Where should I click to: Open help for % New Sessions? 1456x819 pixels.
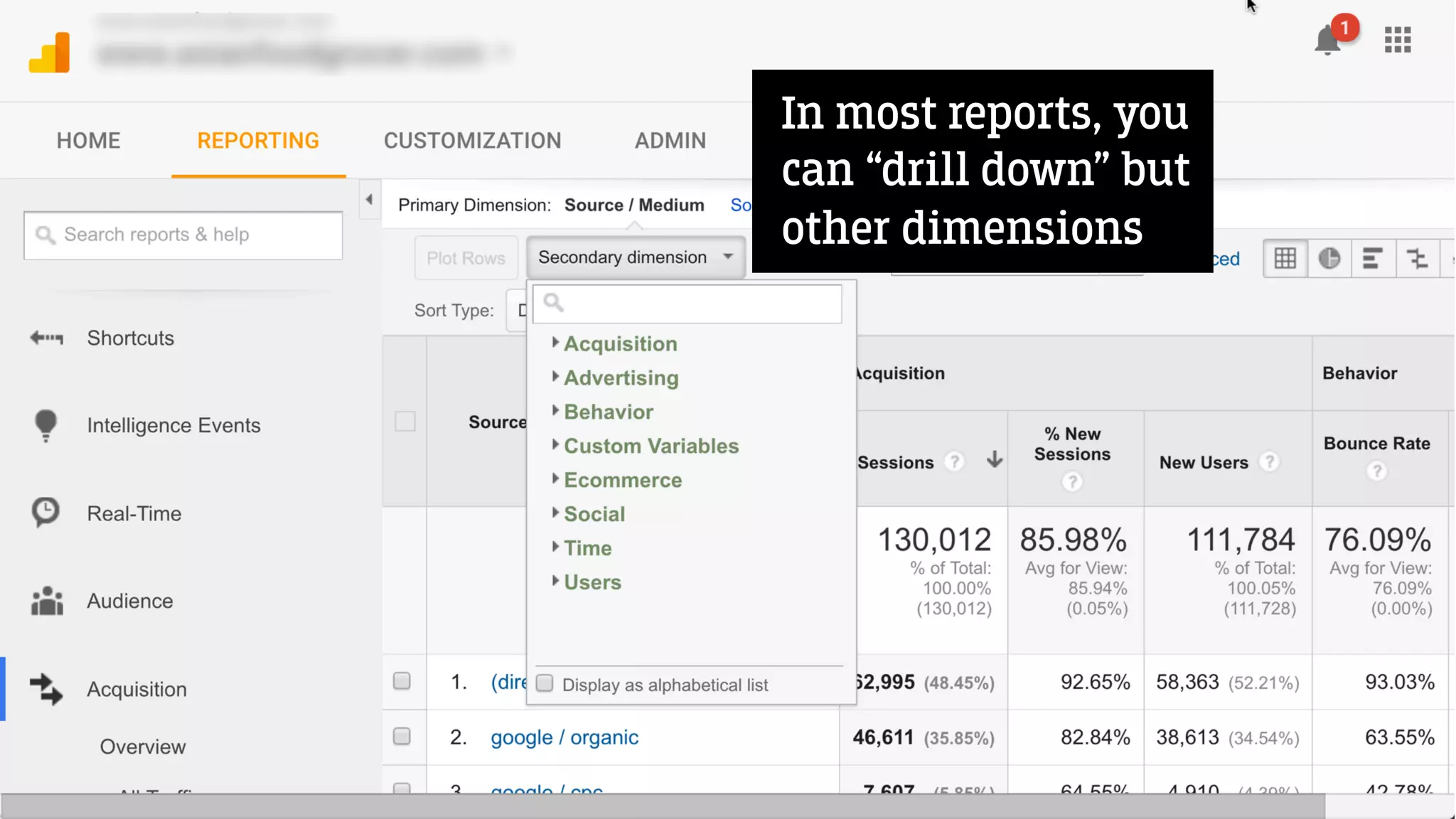coord(1072,482)
